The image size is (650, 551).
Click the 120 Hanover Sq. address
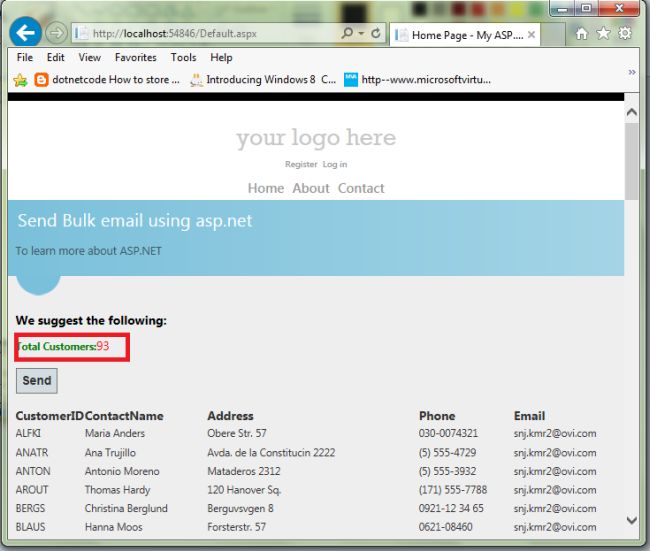pos(244,490)
